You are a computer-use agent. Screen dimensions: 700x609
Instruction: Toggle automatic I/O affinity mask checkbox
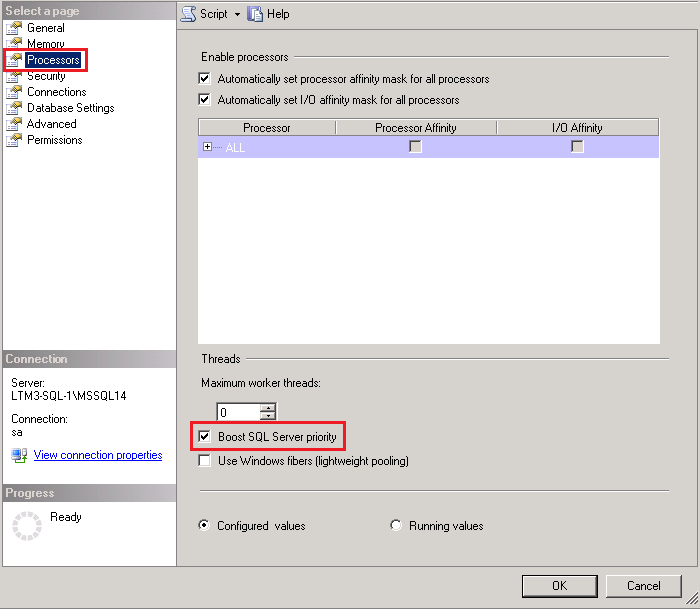pos(204,99)
